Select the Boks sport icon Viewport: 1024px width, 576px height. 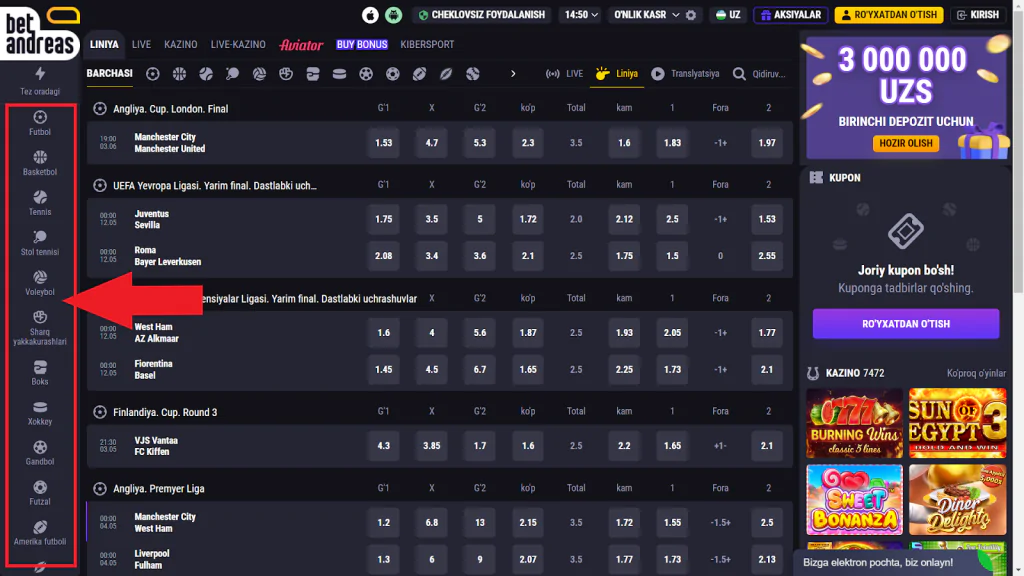click(40, 373)
